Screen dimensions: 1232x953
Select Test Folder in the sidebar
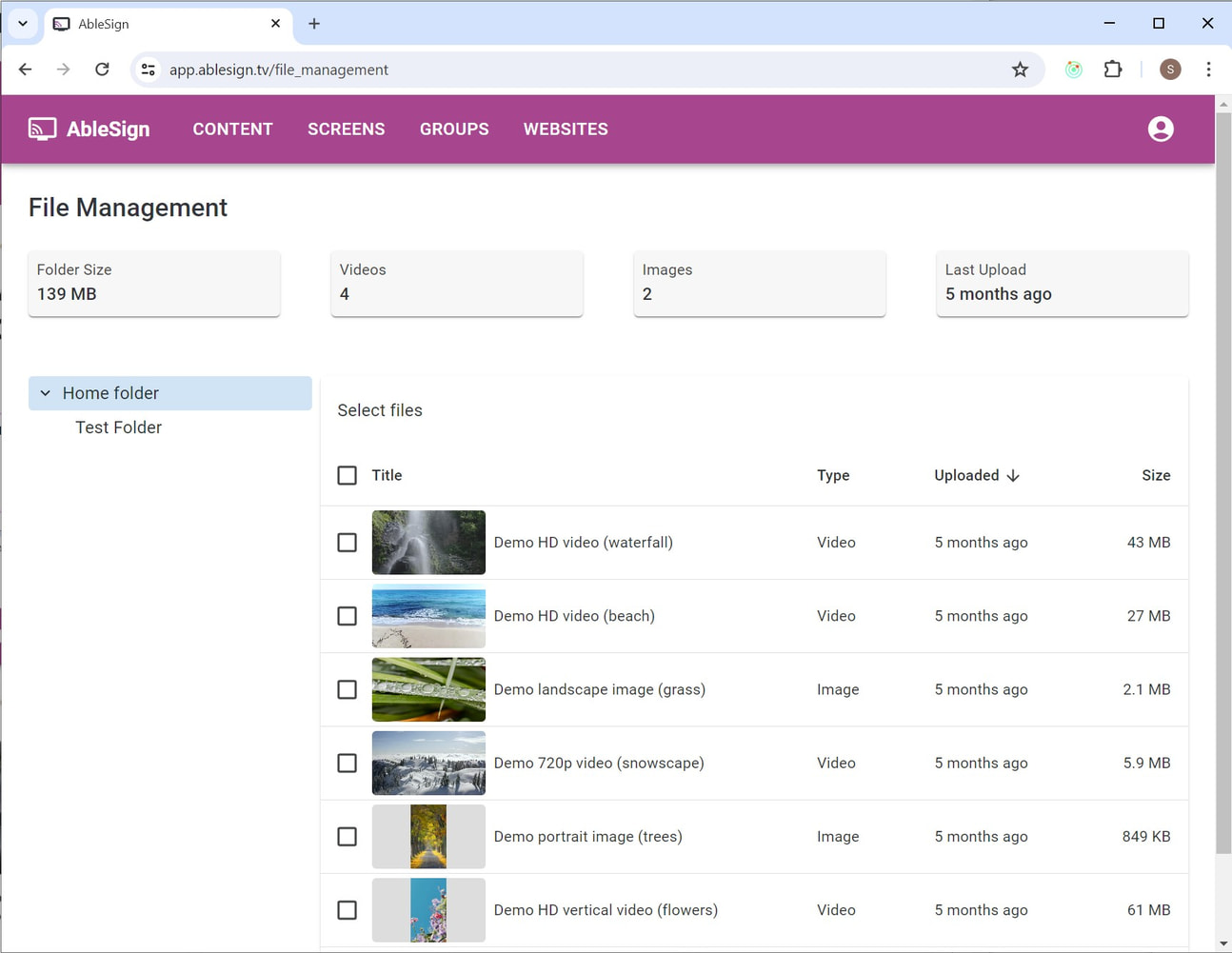(118, 427)
